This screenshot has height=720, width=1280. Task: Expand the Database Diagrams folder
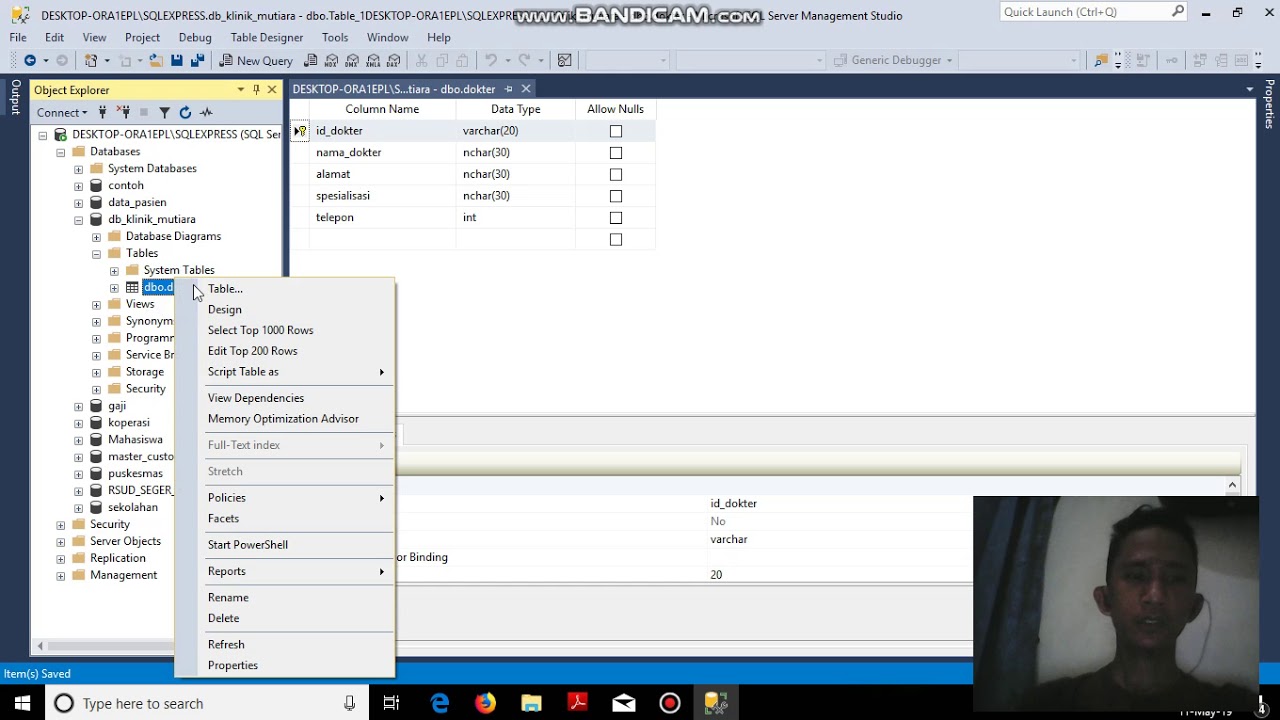[97, 237]
